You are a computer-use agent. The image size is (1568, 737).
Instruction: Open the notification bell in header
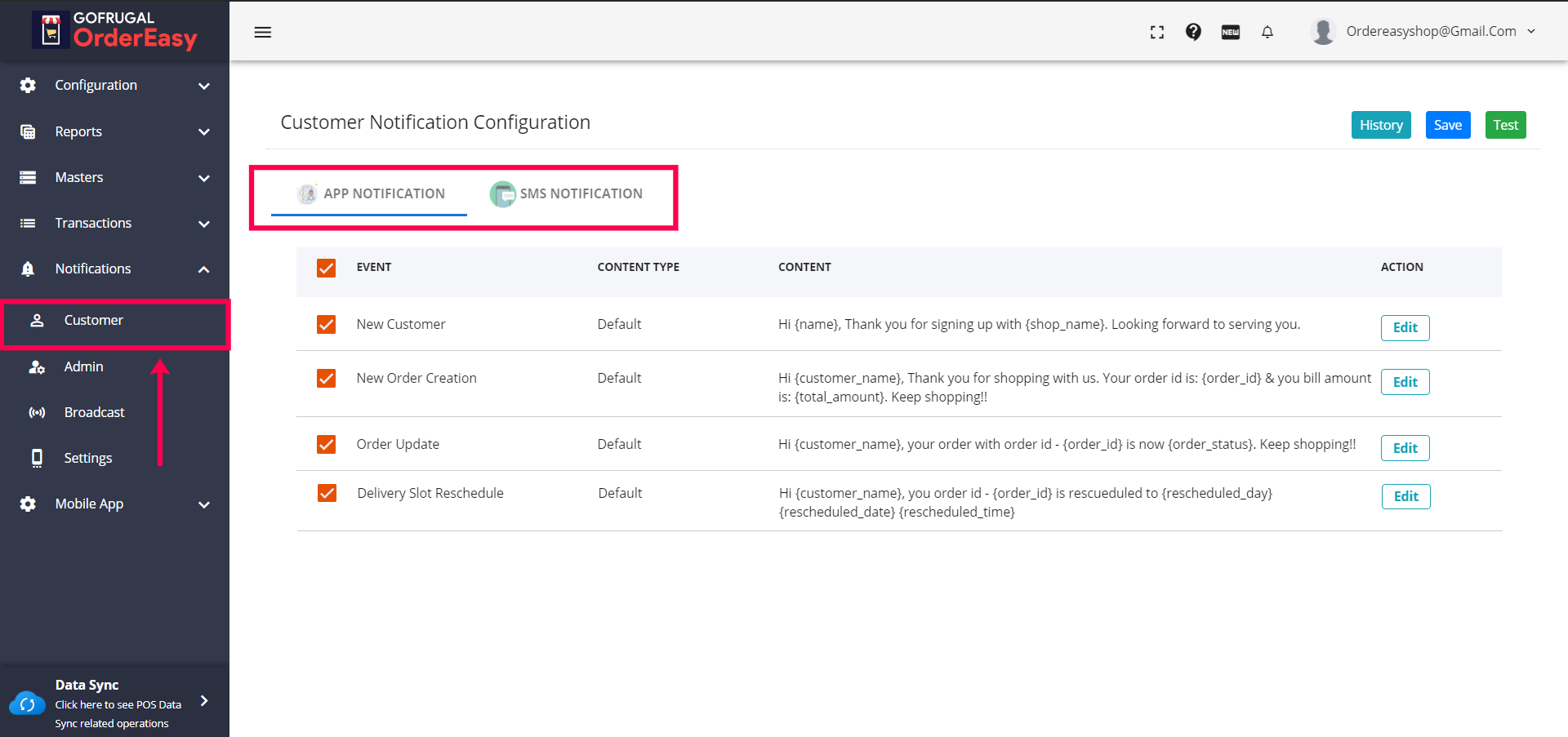[x=1267, y=33]
